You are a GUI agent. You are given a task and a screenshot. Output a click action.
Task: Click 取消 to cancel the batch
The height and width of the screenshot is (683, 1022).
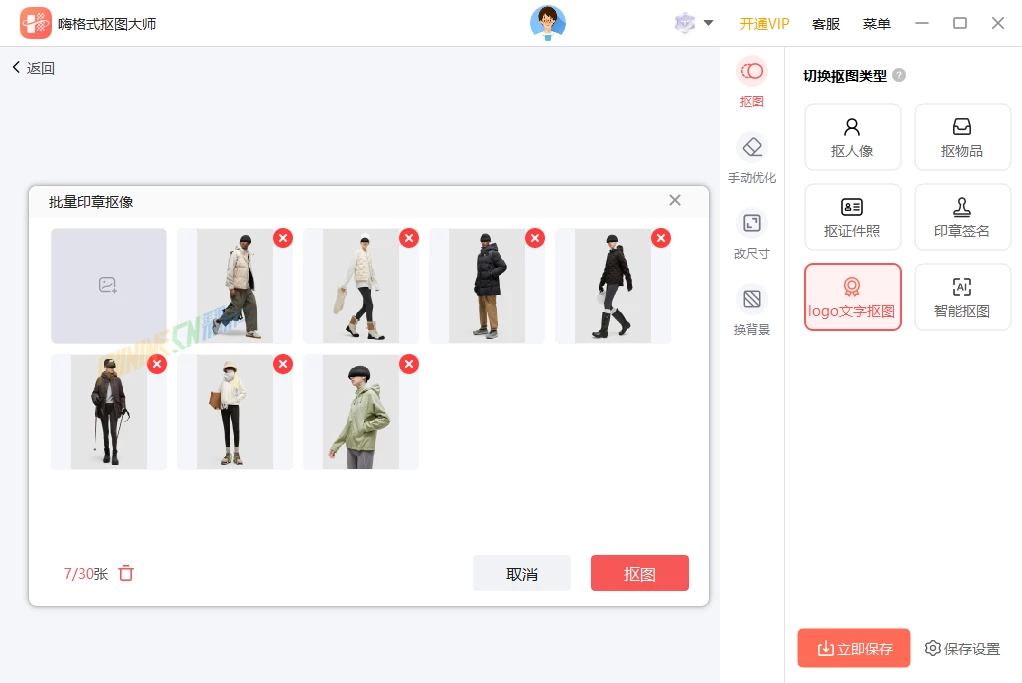pyautogui.click(x=521, y=573)
